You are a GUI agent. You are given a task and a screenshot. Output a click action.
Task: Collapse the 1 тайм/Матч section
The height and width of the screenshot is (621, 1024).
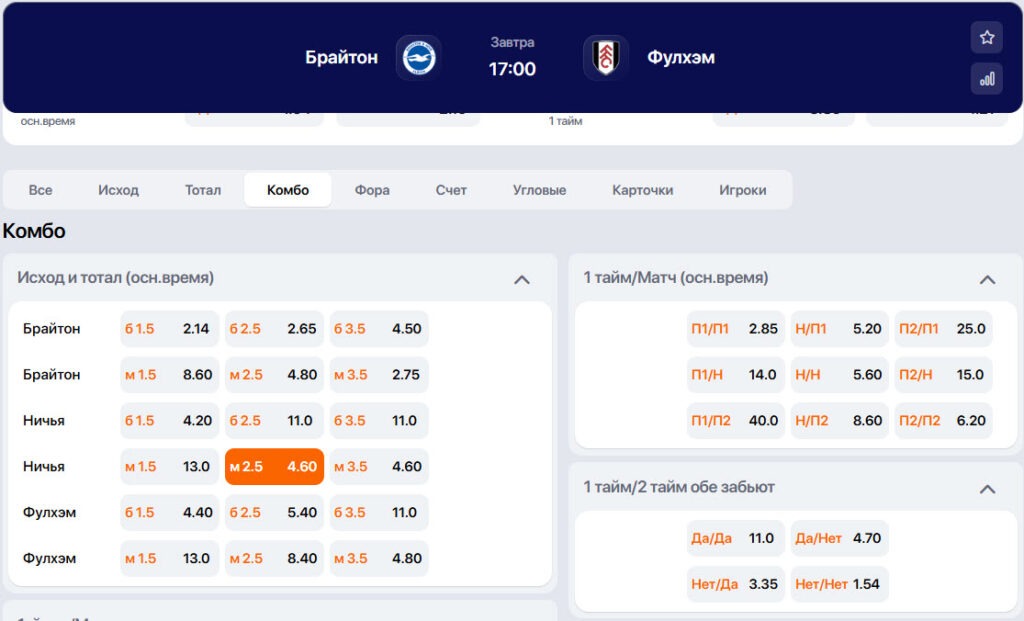pos(987,279)
